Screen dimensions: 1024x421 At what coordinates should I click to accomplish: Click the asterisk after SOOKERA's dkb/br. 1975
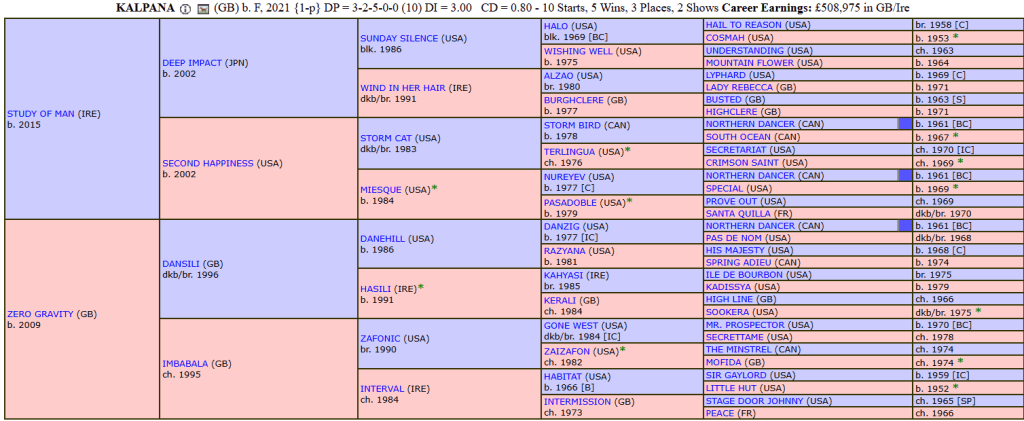click(978, 311)
